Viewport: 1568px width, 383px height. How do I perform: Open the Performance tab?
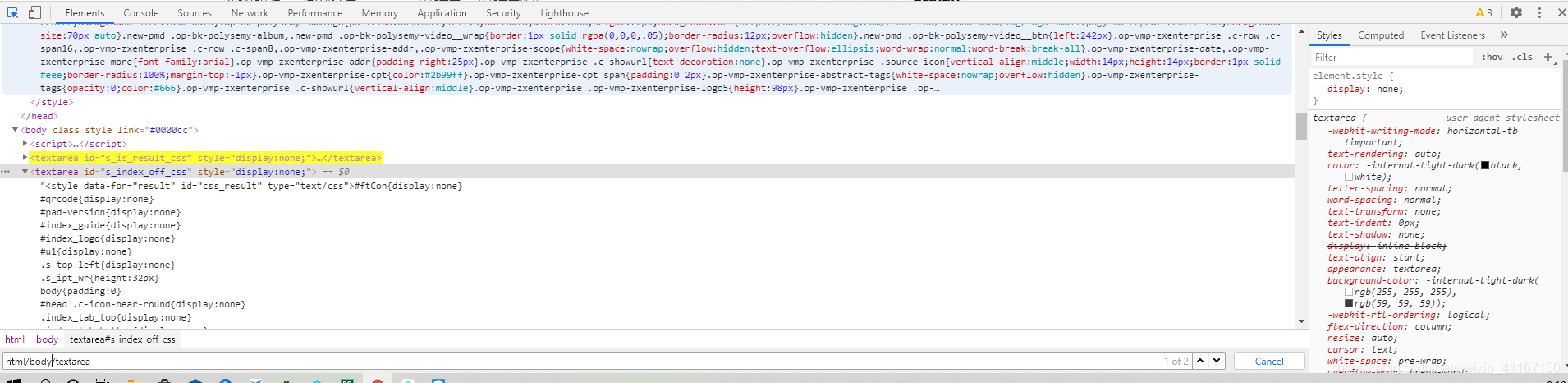(x=315, y=13)
